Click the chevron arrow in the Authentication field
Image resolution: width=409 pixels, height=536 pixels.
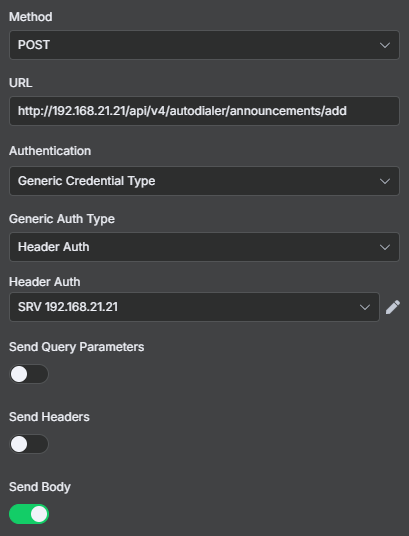pyautogui.click(x=385, y=181)
